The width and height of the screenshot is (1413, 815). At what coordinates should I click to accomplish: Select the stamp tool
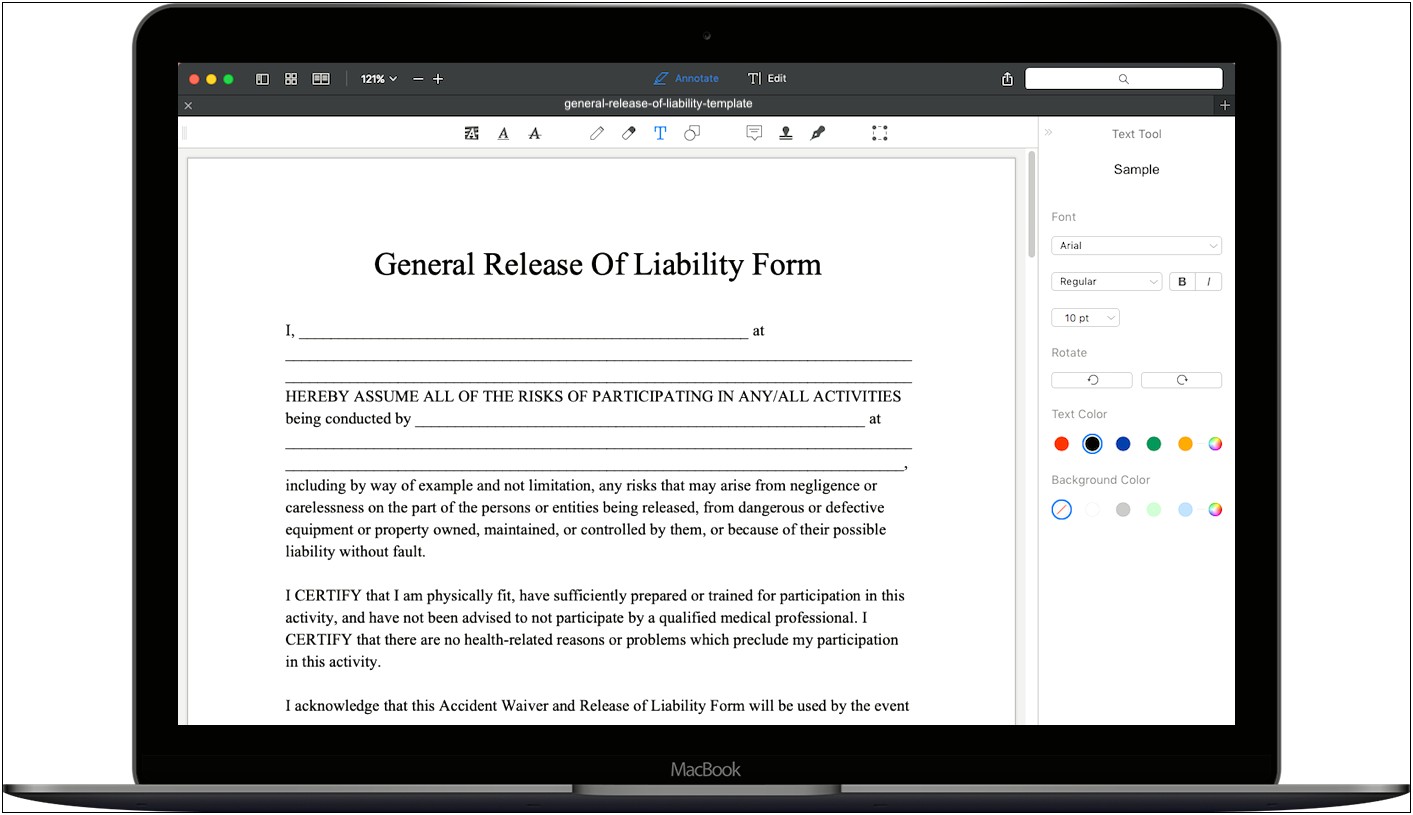click(x=786, y=133)
